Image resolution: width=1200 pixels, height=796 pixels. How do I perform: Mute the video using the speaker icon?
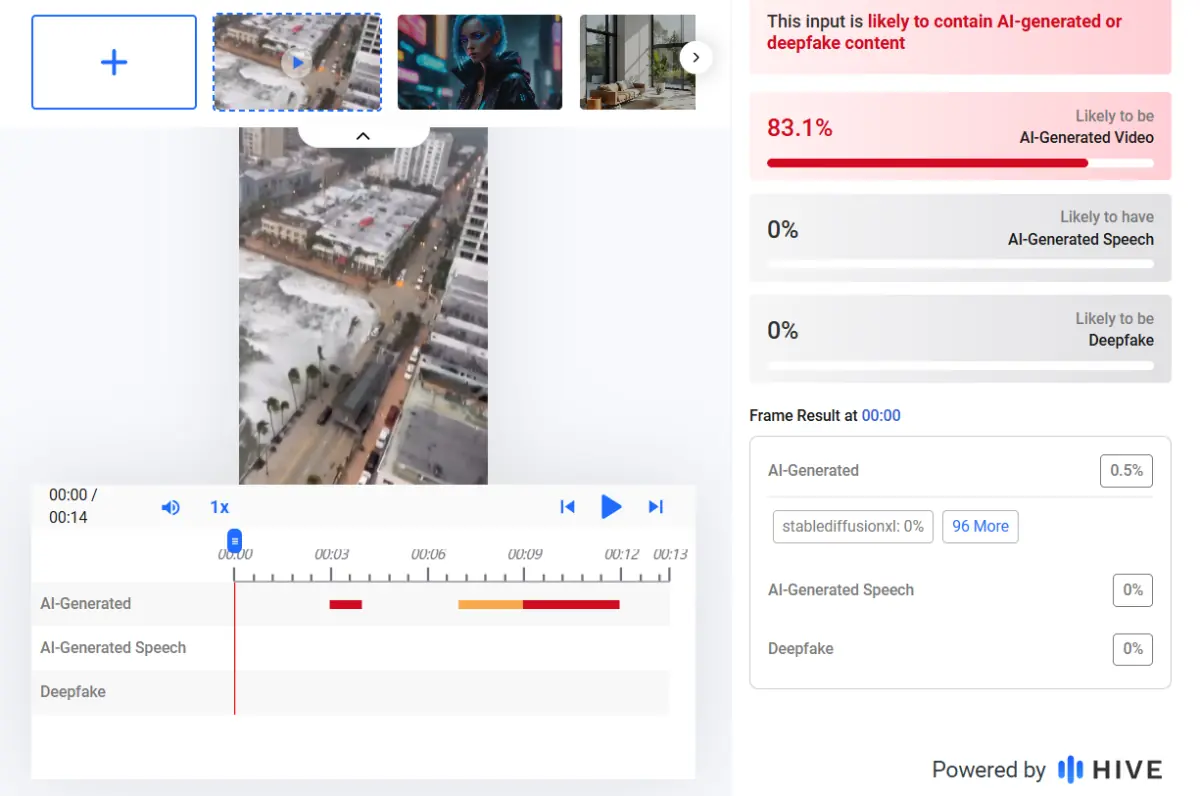pyautogui.click(x=171, y=507)
